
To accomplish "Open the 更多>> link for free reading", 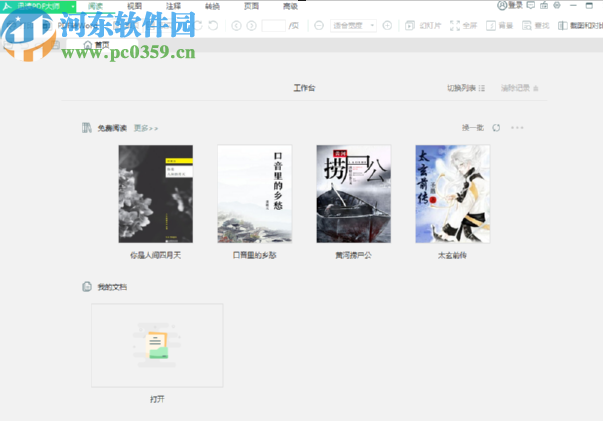I will 146,128.
